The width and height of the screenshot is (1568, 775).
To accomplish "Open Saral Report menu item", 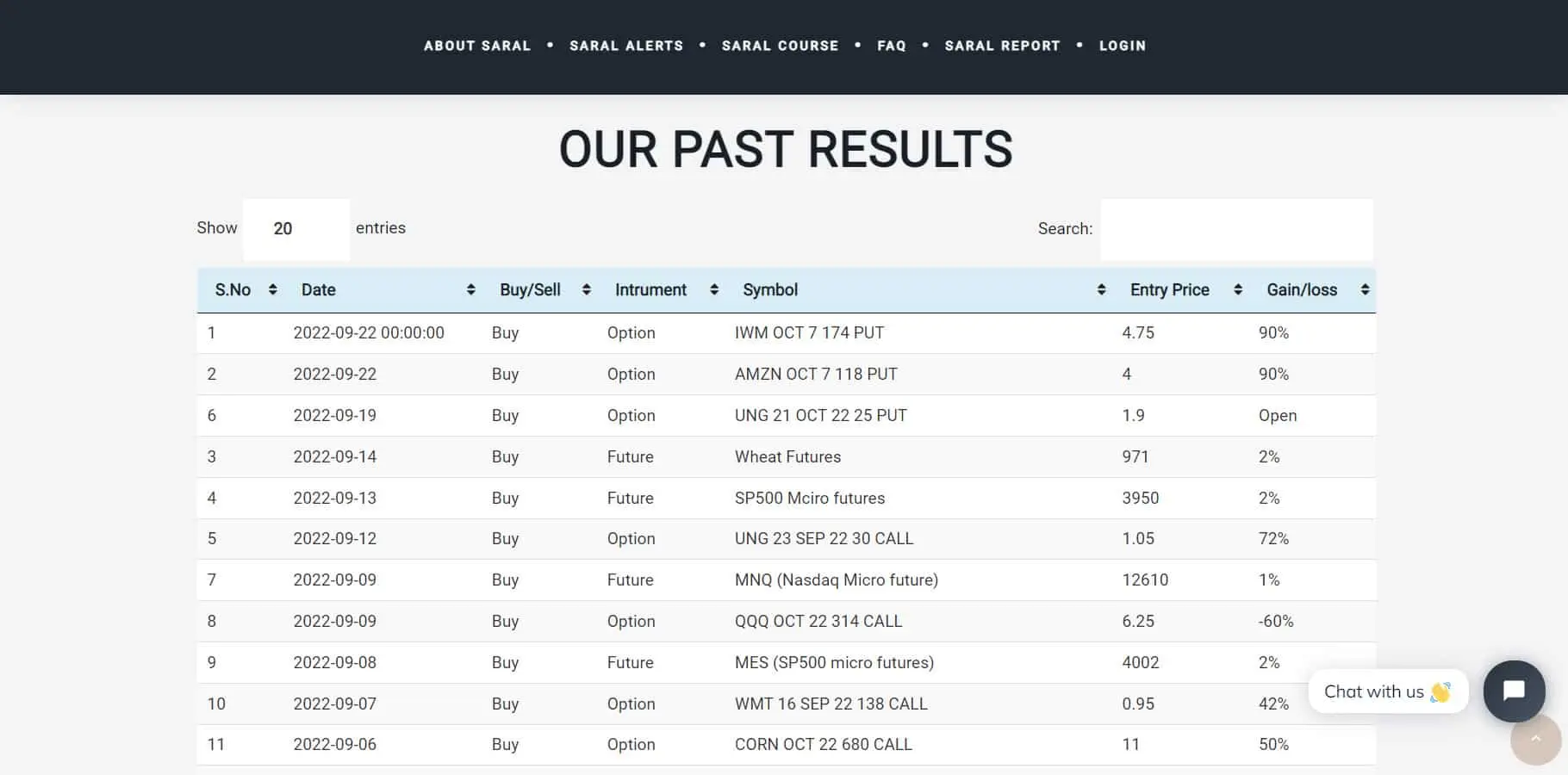I will (1002, 46).
